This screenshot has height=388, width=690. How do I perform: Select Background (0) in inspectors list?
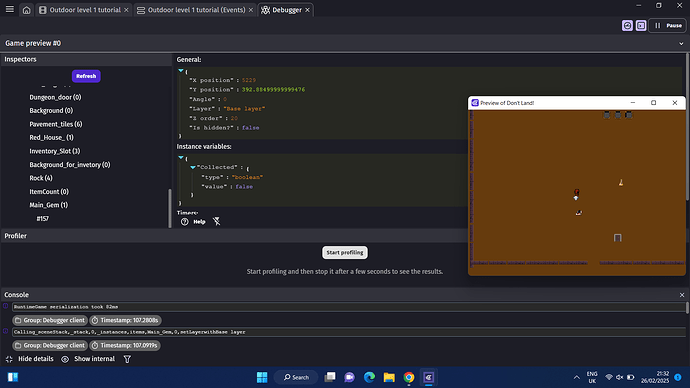point(51,110)
